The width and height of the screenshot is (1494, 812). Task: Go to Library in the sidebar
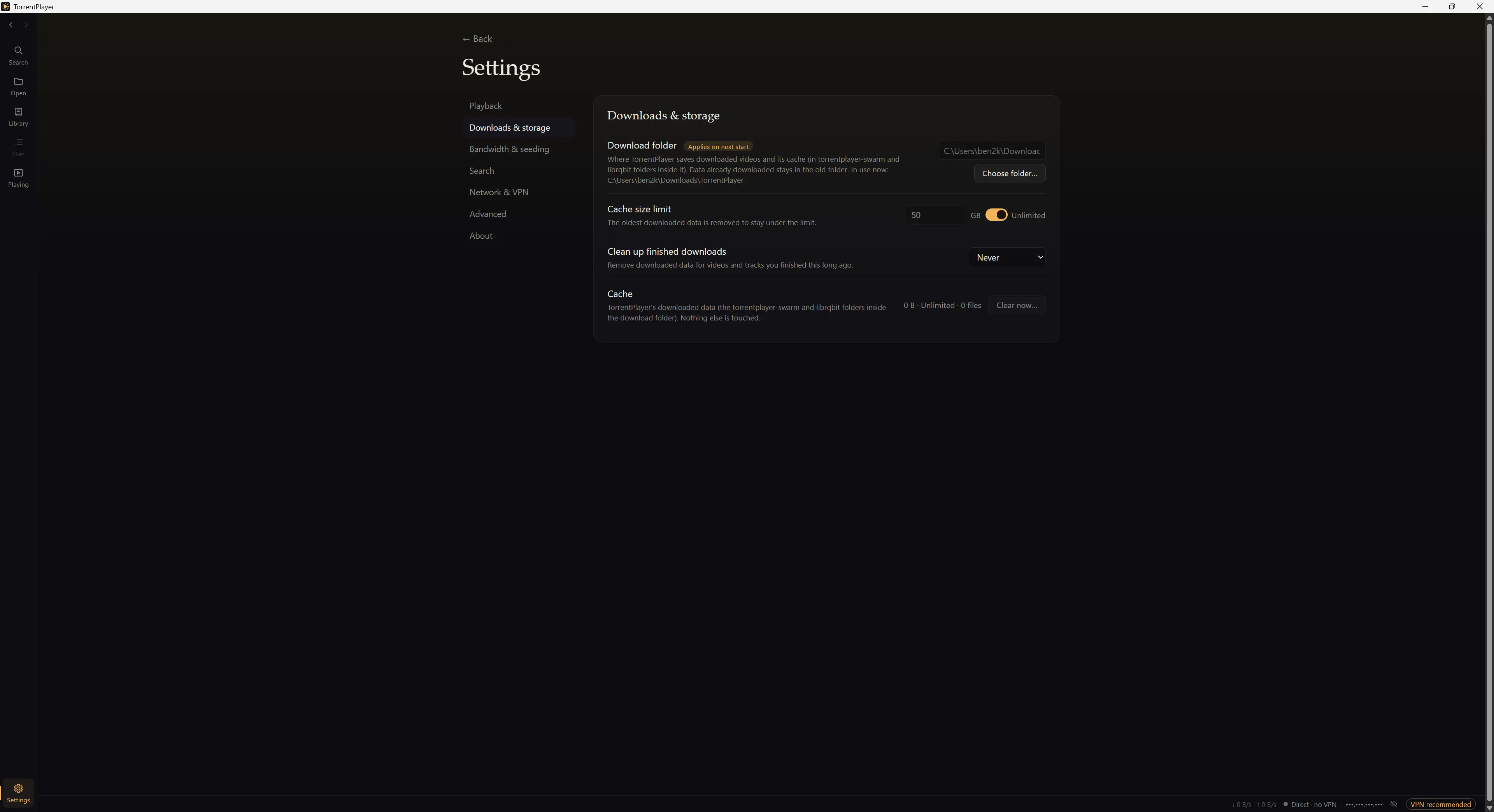(18, 117)
